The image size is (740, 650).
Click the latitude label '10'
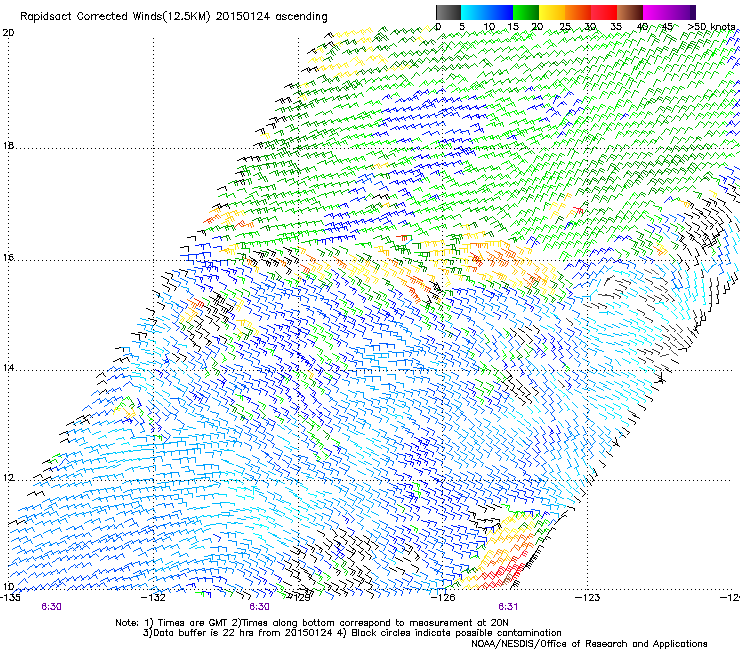click(x=8, y=587)
